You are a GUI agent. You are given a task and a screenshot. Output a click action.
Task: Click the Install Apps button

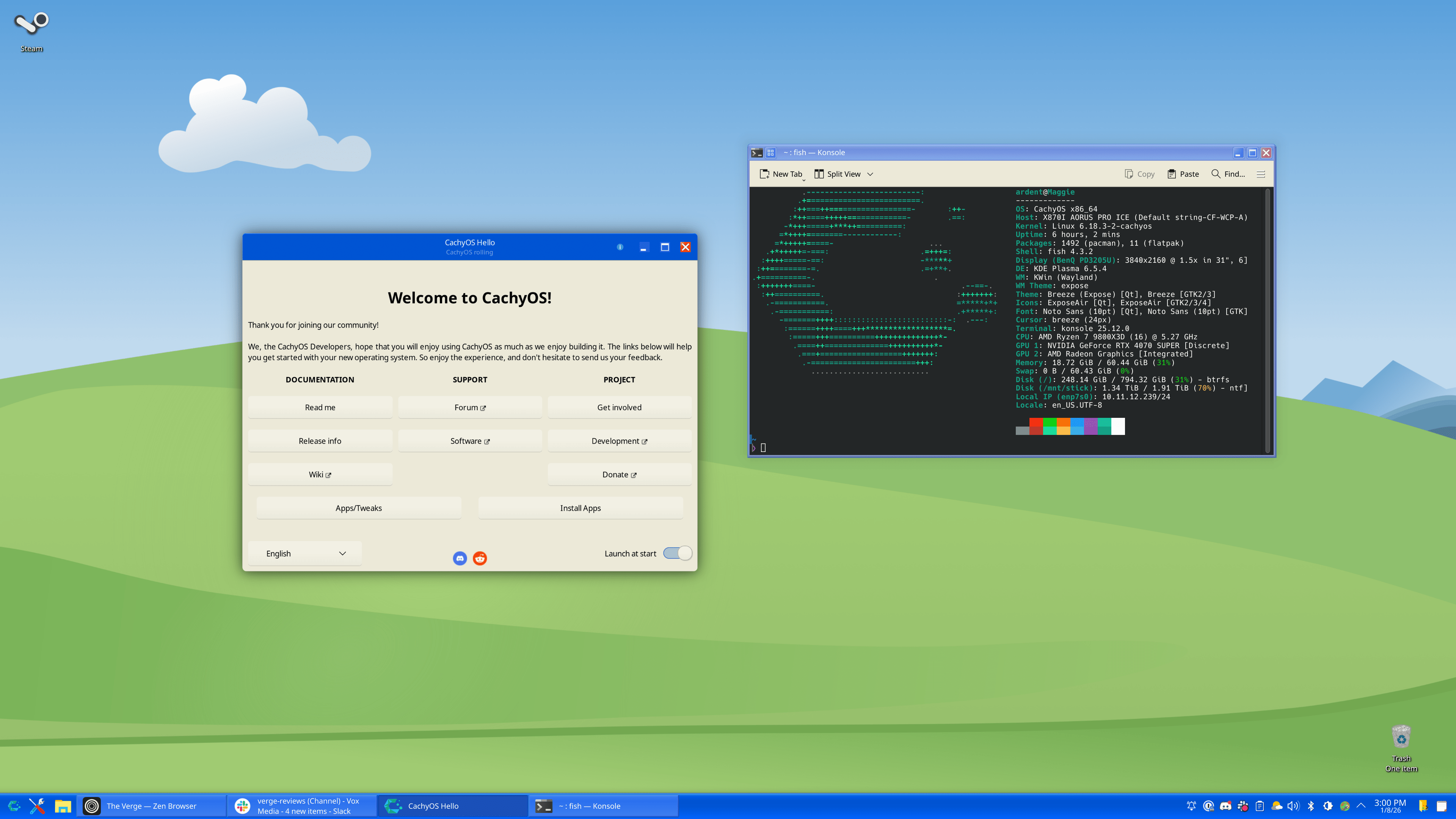[580, 508]
